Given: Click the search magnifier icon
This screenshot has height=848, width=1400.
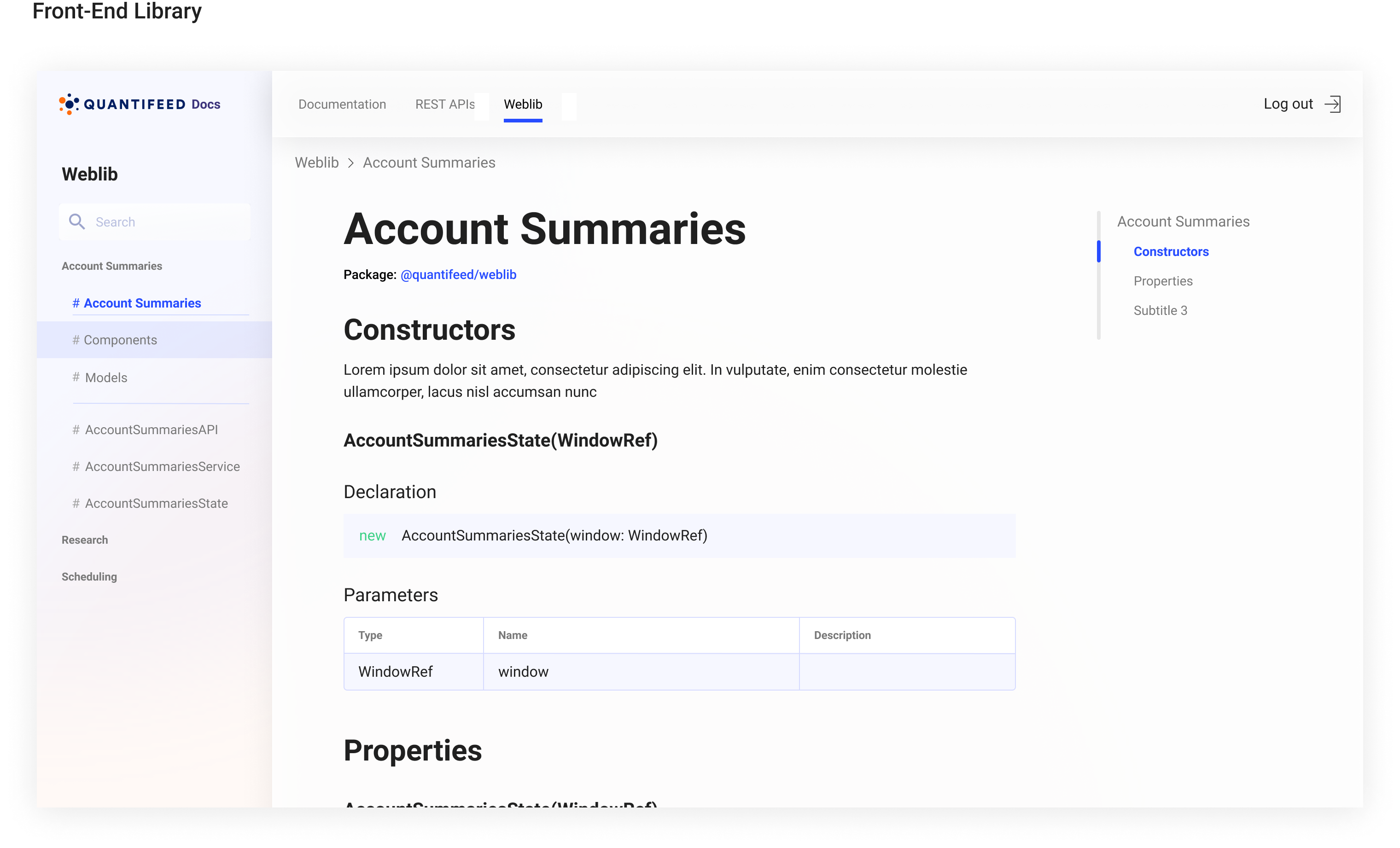Looking at the screenshot, I should click(x=77, y=221).
